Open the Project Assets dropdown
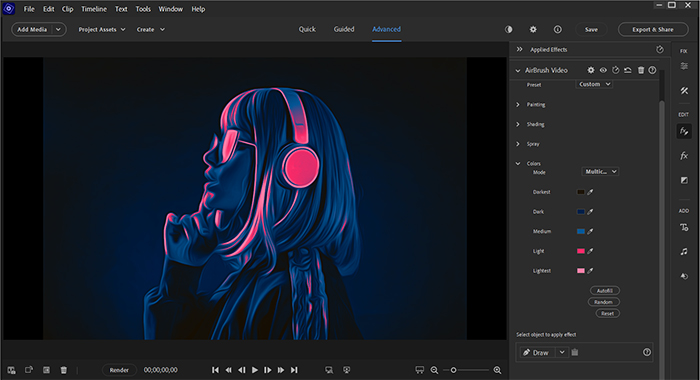Image resolution: width=700 pixels, height=380 pixels. pyautogui.click(x=102, y=29)
